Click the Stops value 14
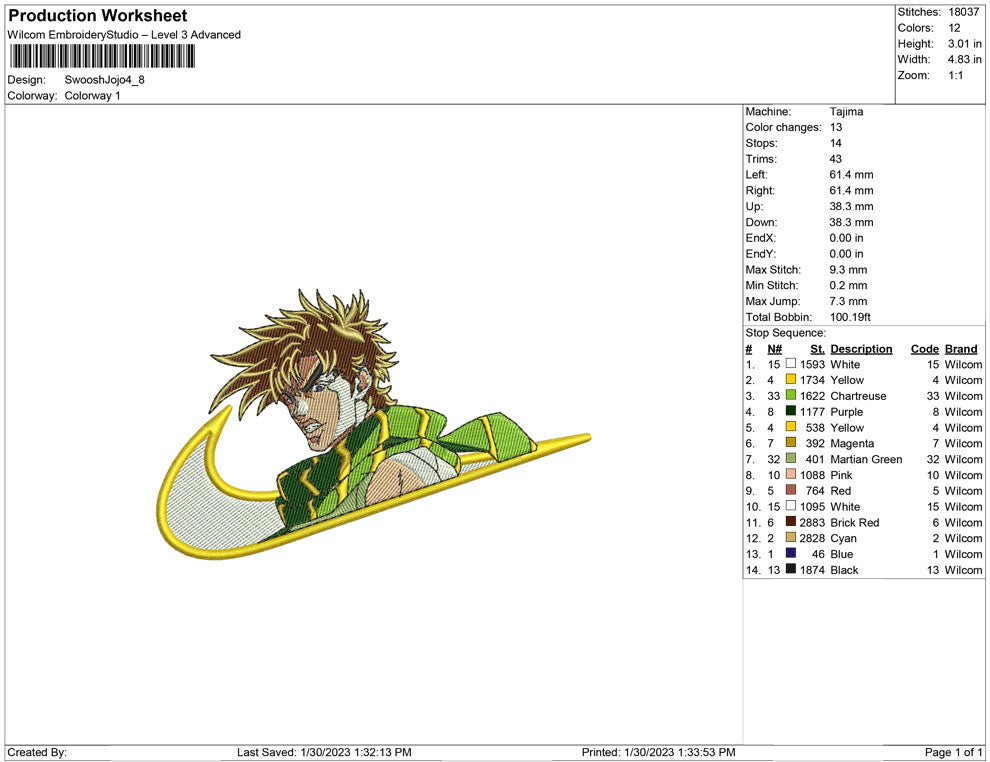The height and width of the screenshot is (762, 990). click(836, 143)
